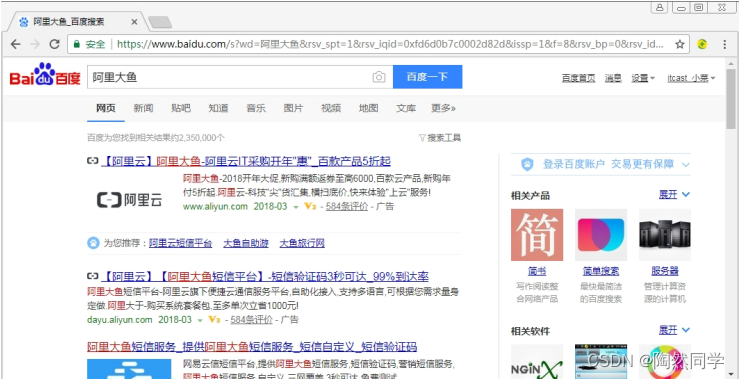Switch to the 音乐 tab
This screenshot has height=379, width=740.
coord(256,108)
